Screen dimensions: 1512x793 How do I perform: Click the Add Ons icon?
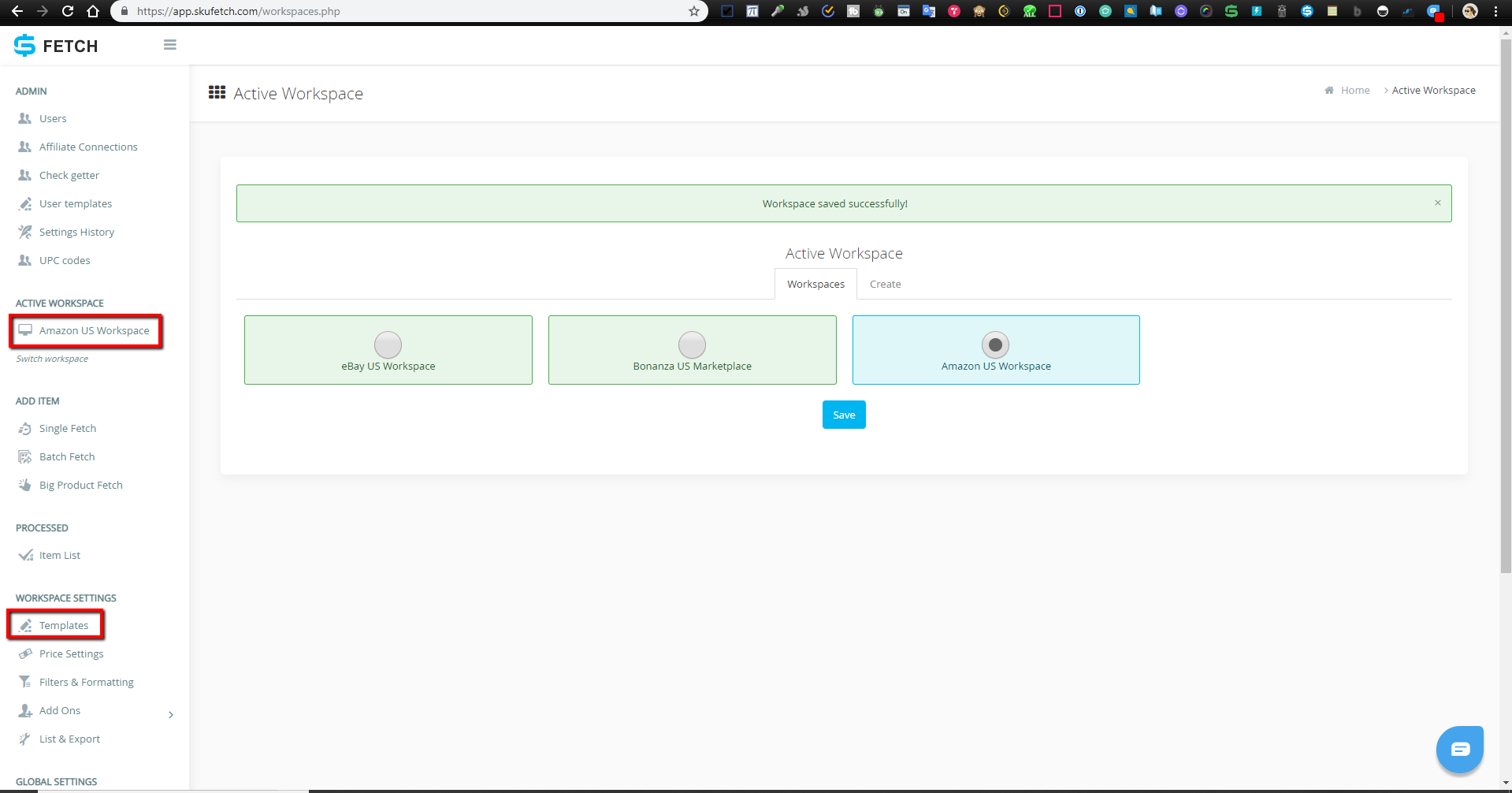tap(25, 710)
